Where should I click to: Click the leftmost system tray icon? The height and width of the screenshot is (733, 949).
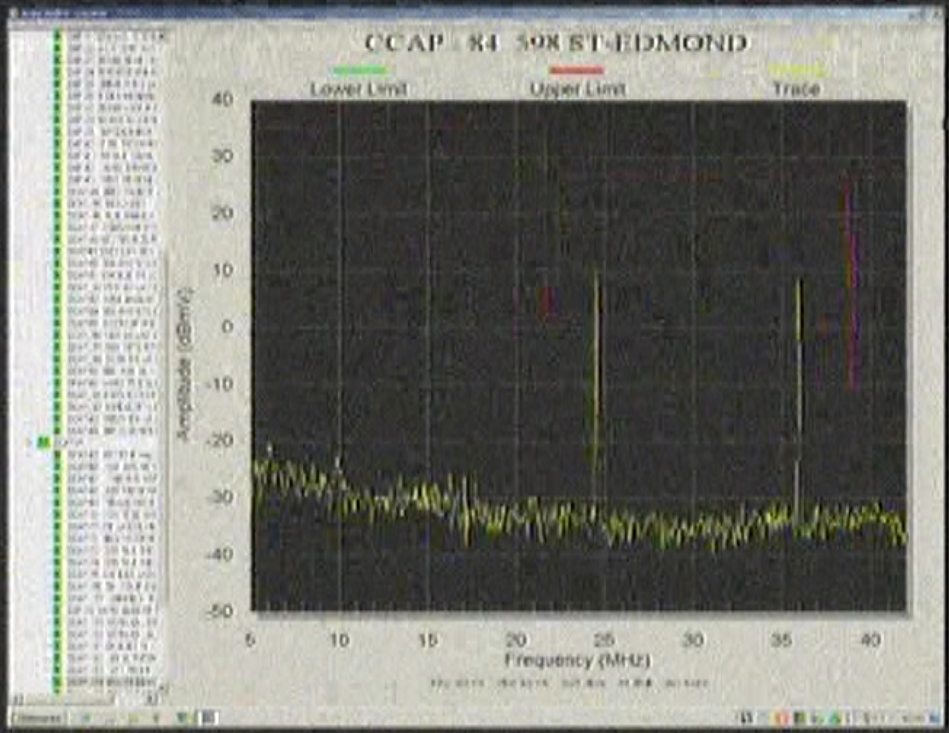point(747,718)
